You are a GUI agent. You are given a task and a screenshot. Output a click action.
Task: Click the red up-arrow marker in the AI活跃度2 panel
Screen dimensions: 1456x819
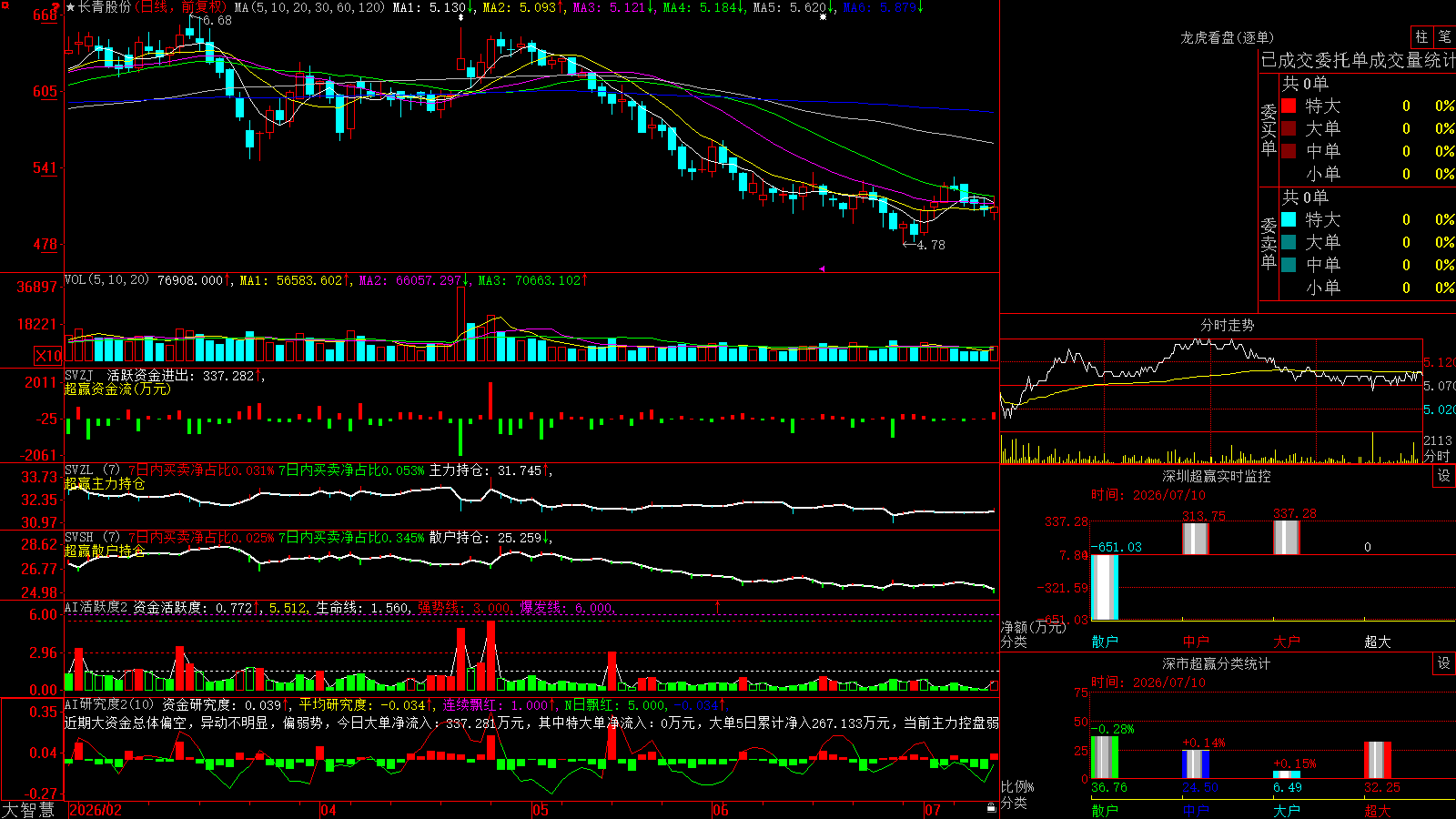(717, 606)
